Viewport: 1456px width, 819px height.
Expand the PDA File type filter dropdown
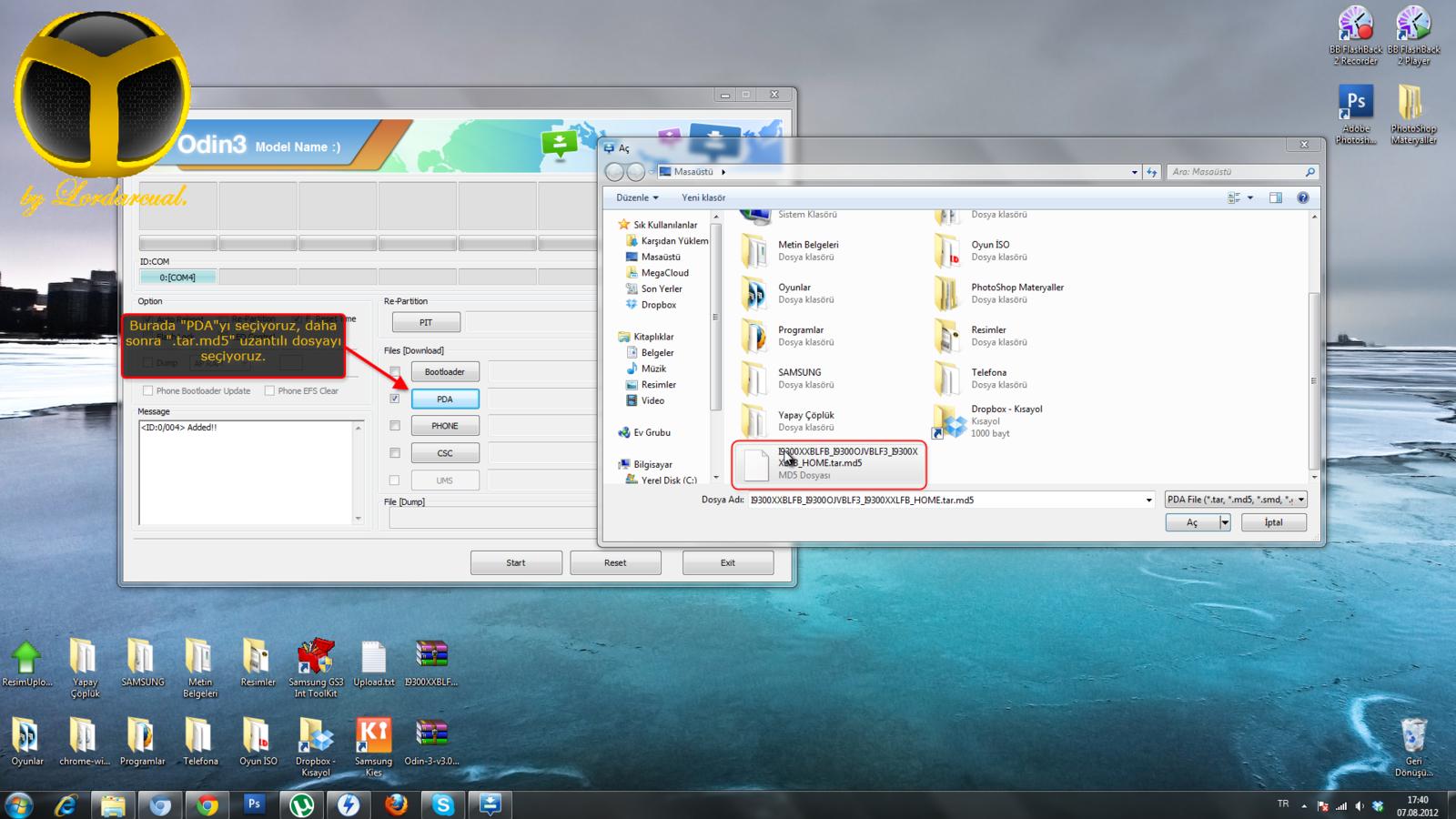click(x=1301, y=500)
